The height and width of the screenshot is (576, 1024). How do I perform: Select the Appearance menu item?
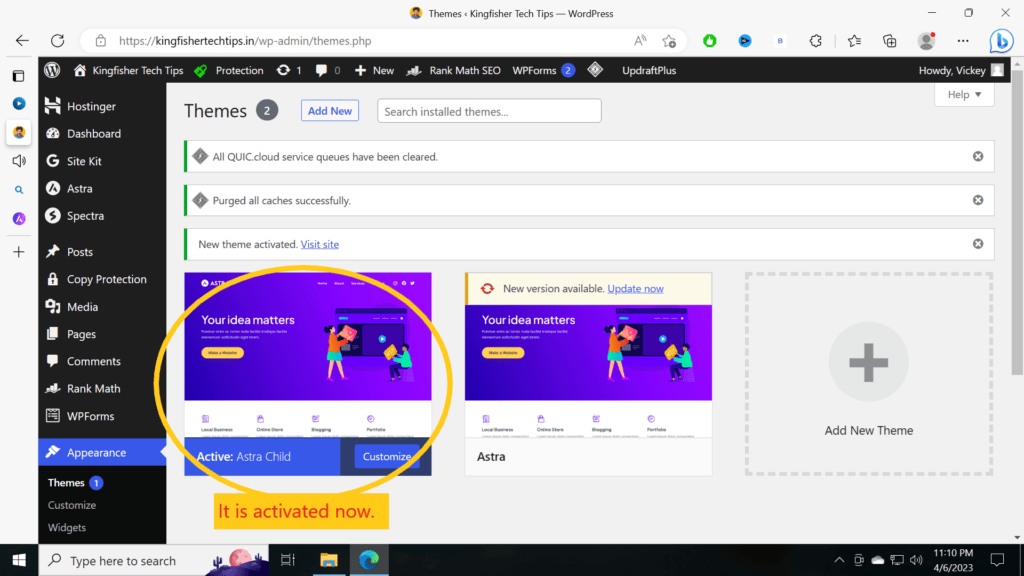point(103,452)
